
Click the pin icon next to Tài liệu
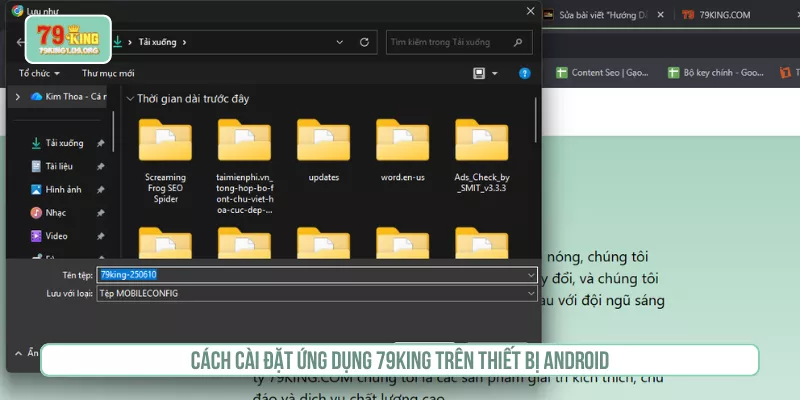101,166
